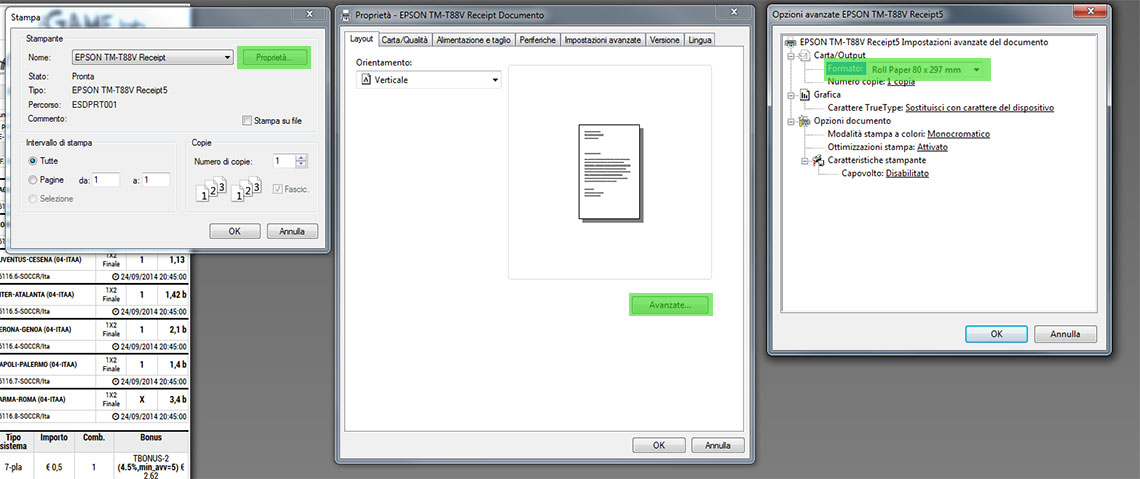The height and width of the screenshot is (479, 1140).
Task: Click the printer icon at the tree root
Action: click(792, 42)
